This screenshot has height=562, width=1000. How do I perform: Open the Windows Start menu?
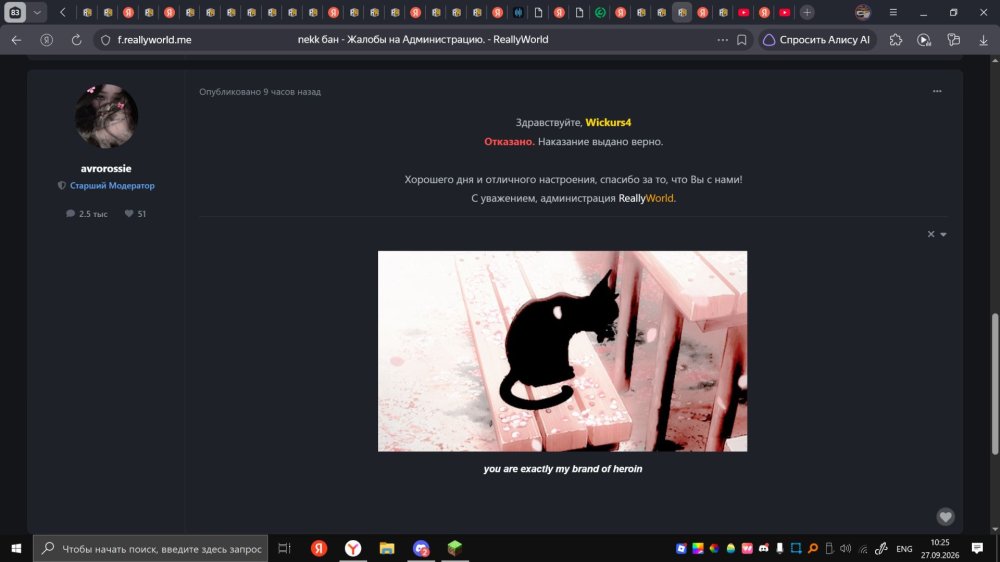click(16, 549)
